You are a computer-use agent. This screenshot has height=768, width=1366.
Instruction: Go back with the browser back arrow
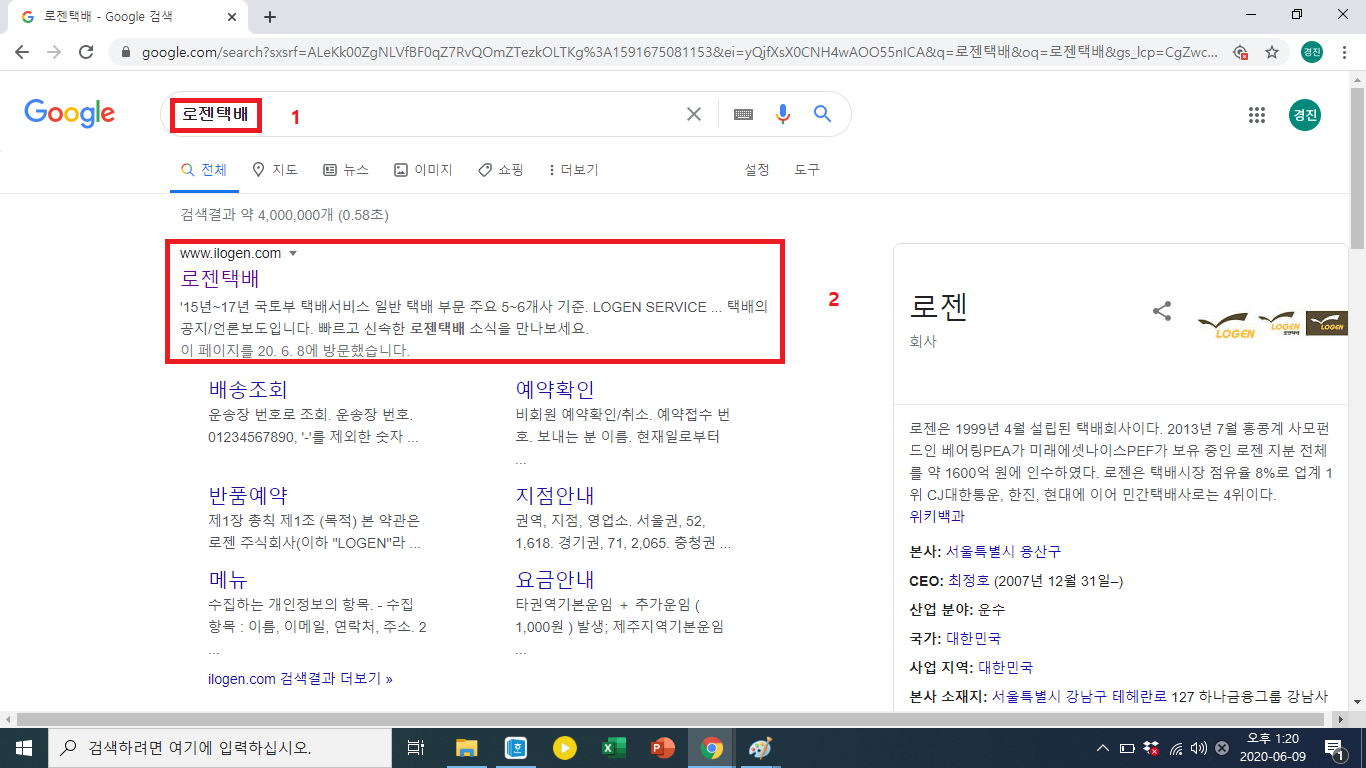click(24, 52)
